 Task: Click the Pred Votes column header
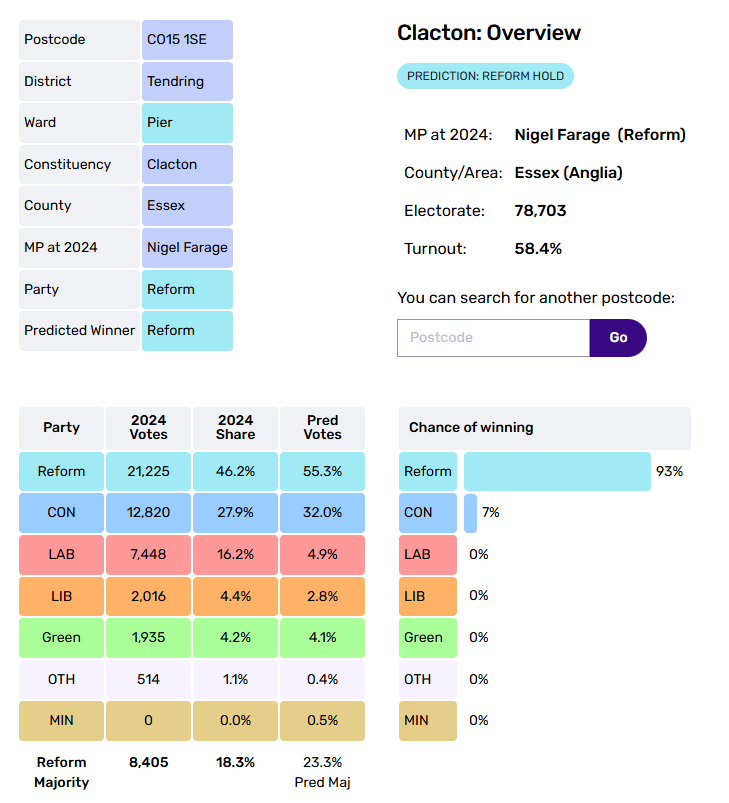[x=322, y=427]
